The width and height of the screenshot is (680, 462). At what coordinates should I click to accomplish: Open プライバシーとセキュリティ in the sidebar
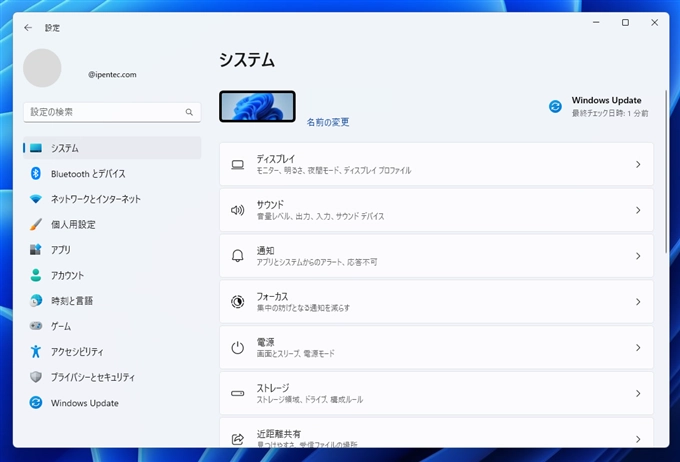pos(112,377)
